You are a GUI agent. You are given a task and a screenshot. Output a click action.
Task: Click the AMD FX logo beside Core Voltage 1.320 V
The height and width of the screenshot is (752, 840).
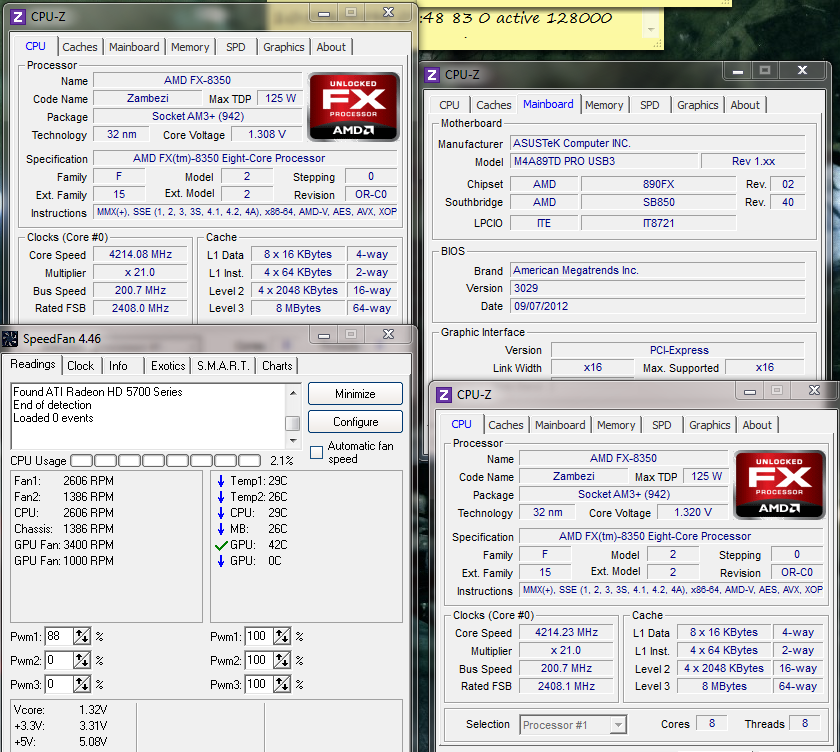779,485
